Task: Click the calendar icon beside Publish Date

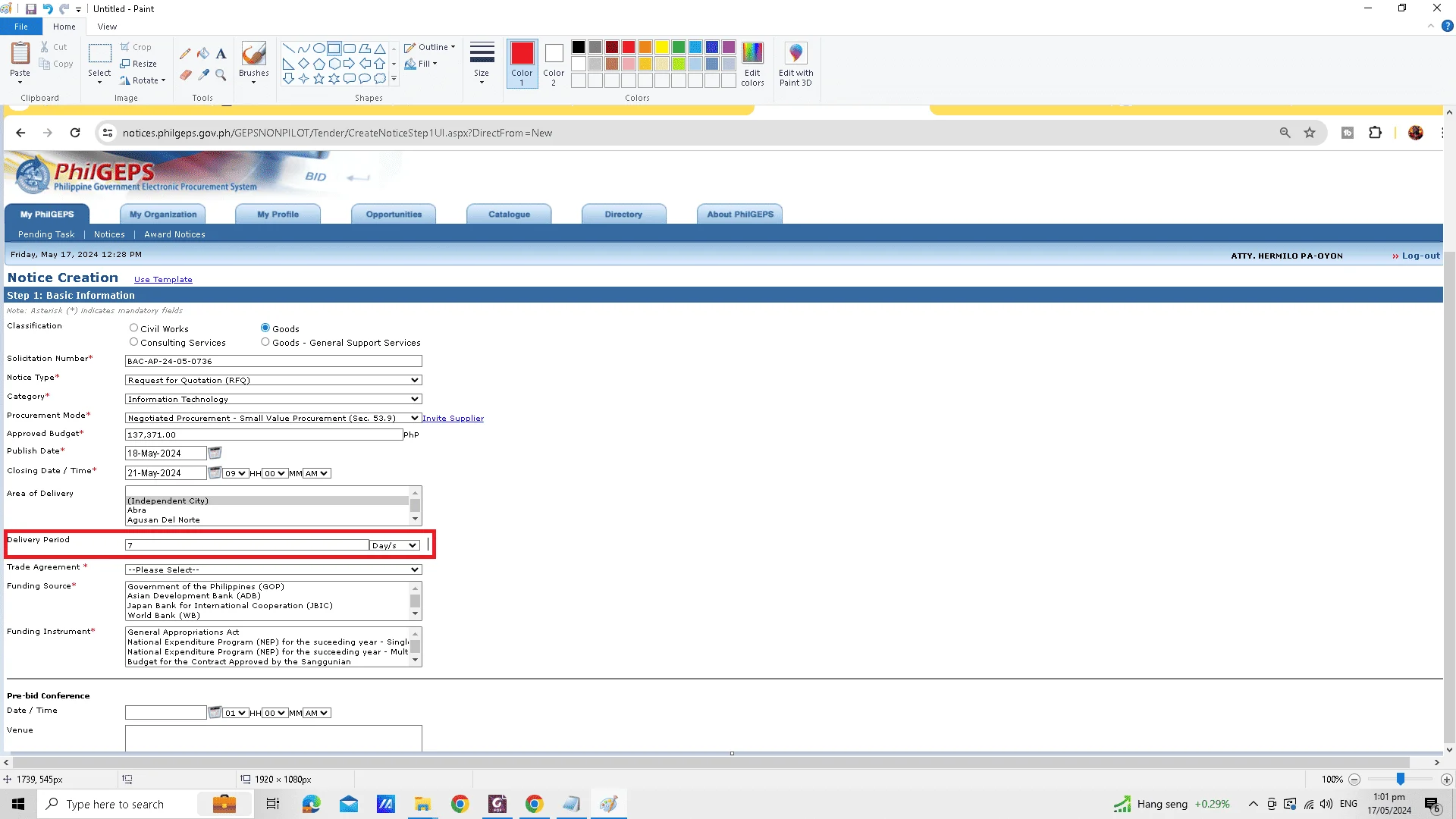Action: (215, 453)
